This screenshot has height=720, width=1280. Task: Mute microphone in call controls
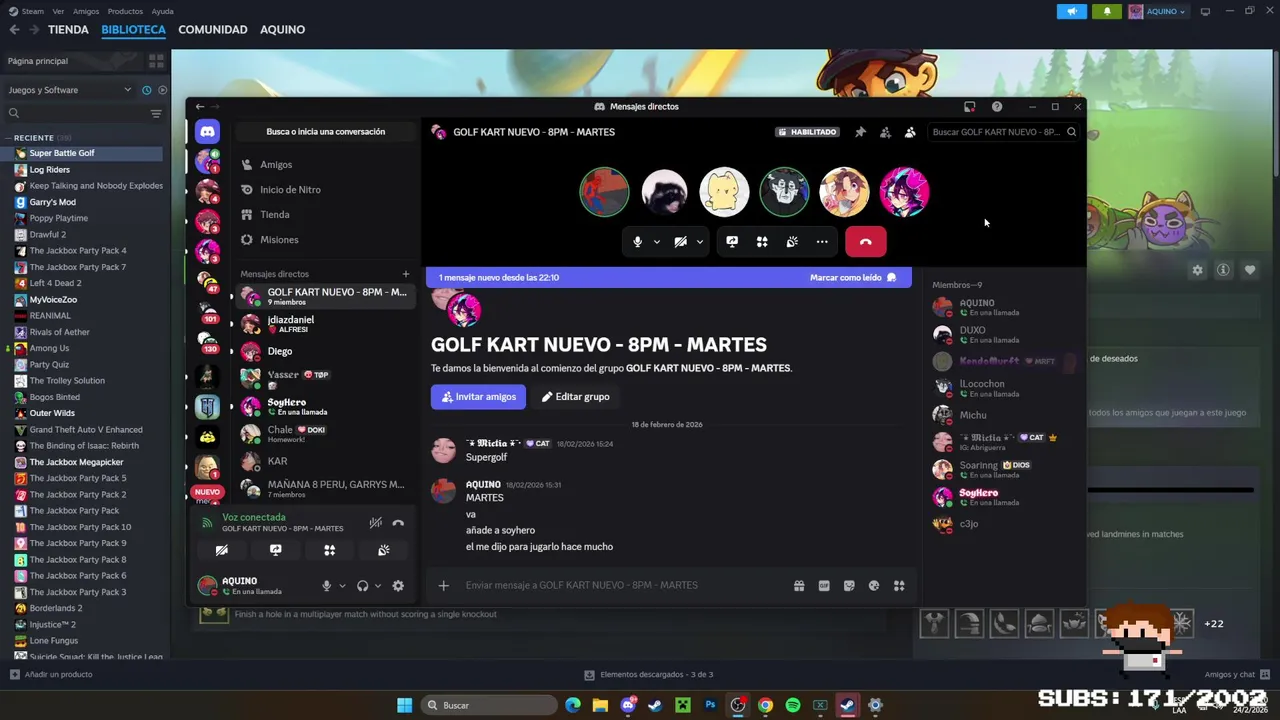coord(638,242)
